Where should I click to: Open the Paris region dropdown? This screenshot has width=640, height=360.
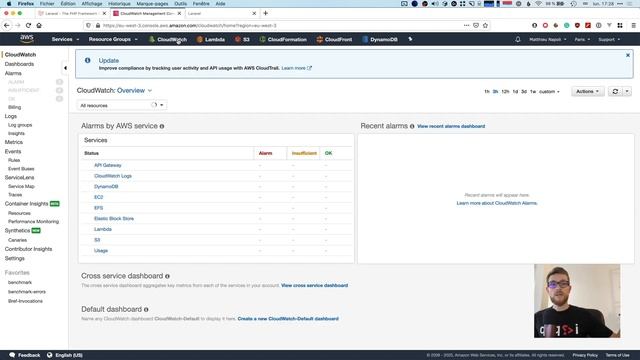(582, 40)
